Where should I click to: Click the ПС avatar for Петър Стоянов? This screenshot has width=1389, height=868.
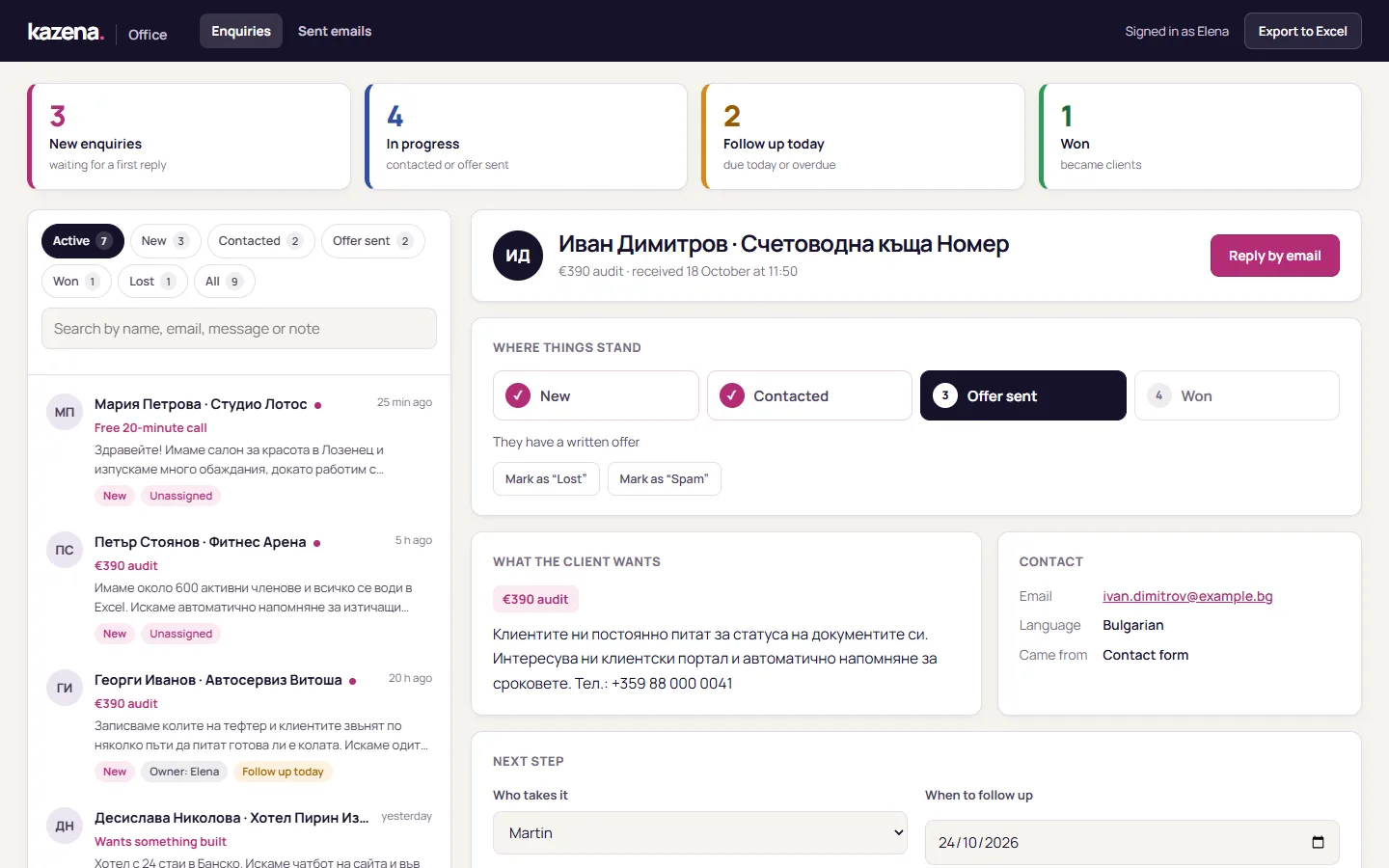tap(65, 550)
